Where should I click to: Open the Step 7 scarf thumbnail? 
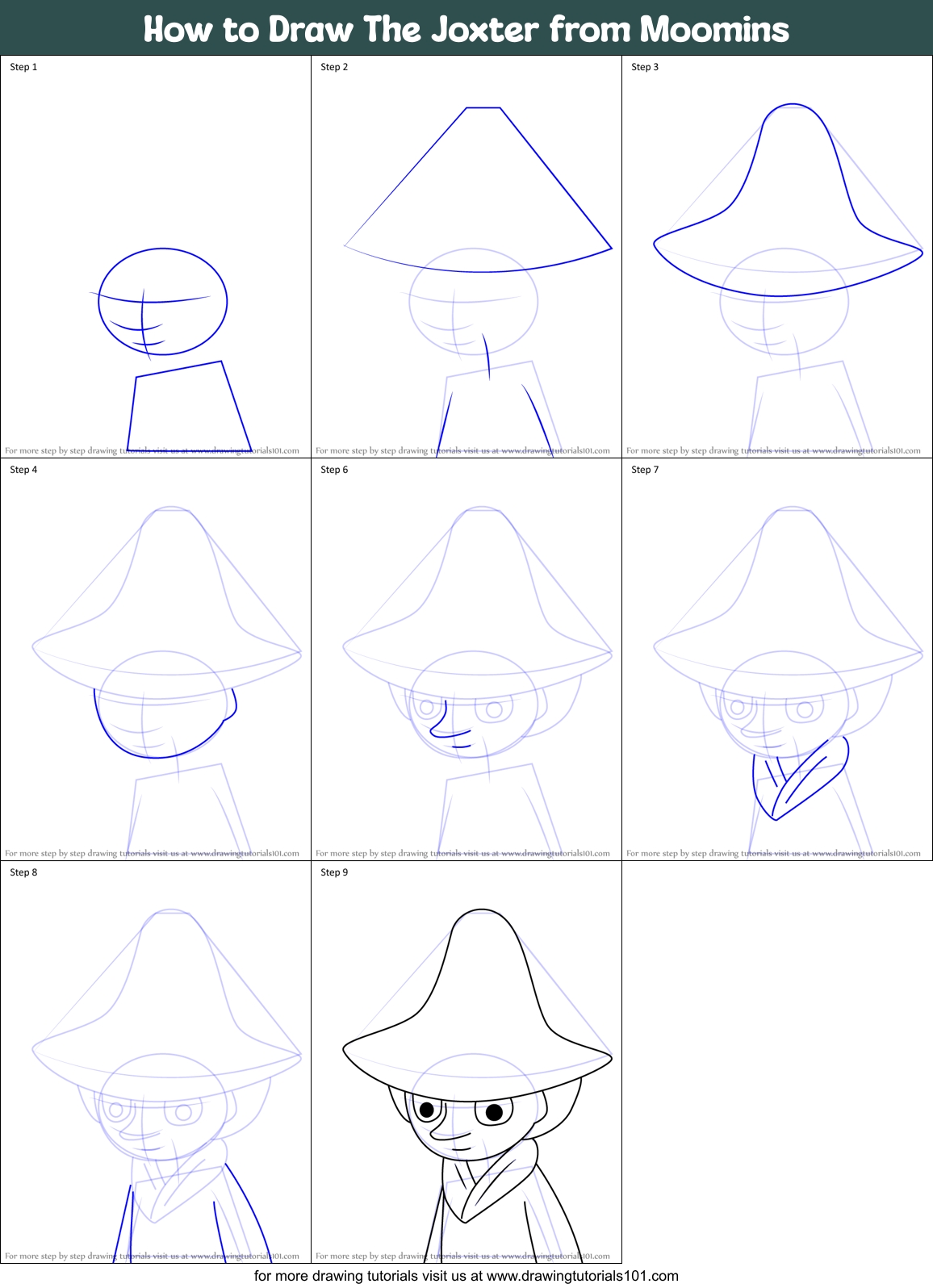pyautogui.click(x=777, y=659)
